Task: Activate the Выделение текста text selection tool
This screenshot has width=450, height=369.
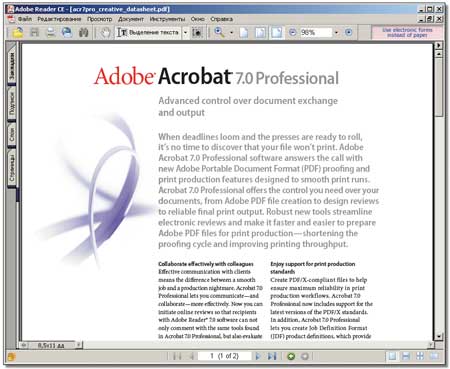Action: point(148,32)
